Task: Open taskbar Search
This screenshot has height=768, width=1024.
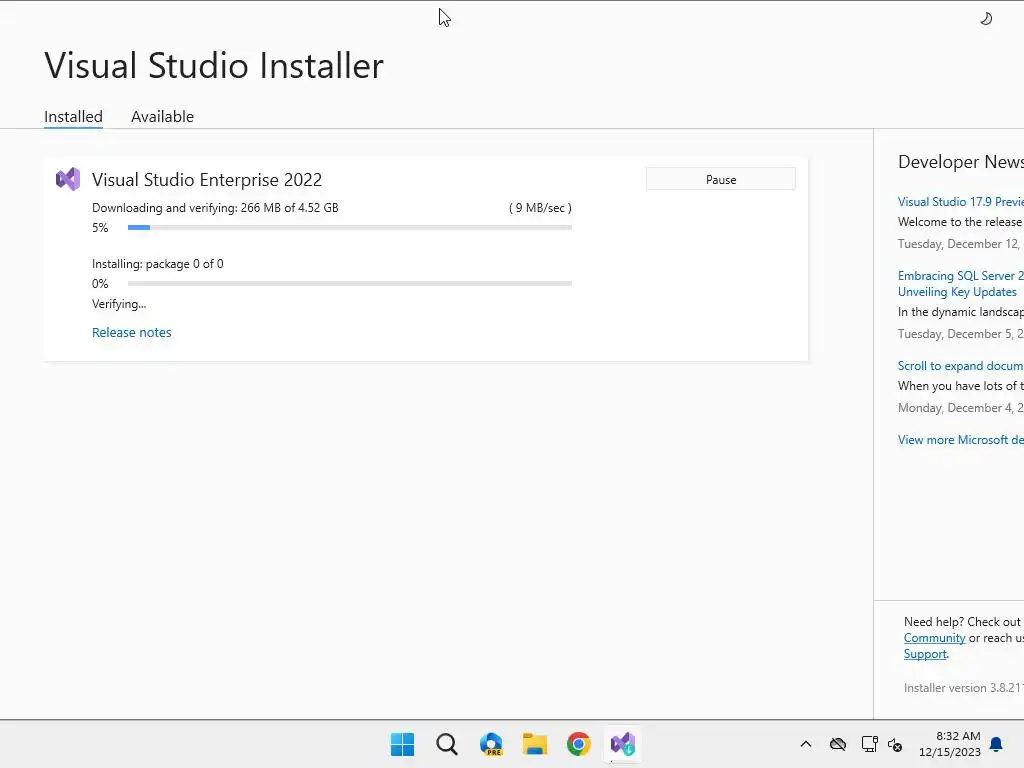Action: click(447, 744)
